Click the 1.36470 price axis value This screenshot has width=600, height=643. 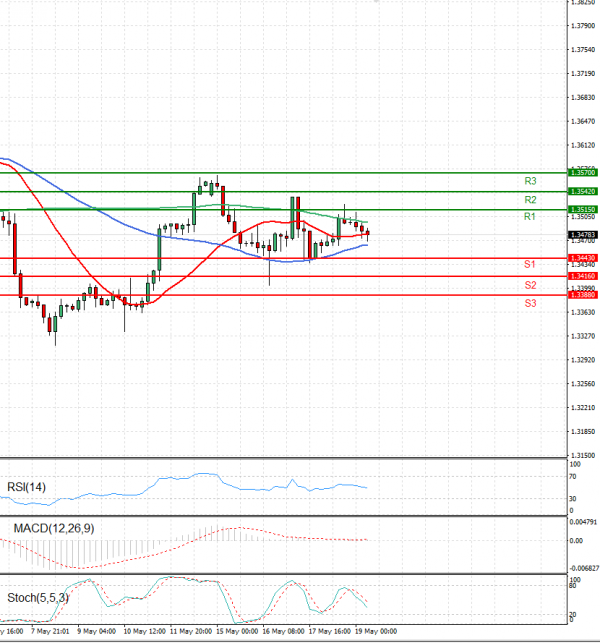tap(583, 121)
